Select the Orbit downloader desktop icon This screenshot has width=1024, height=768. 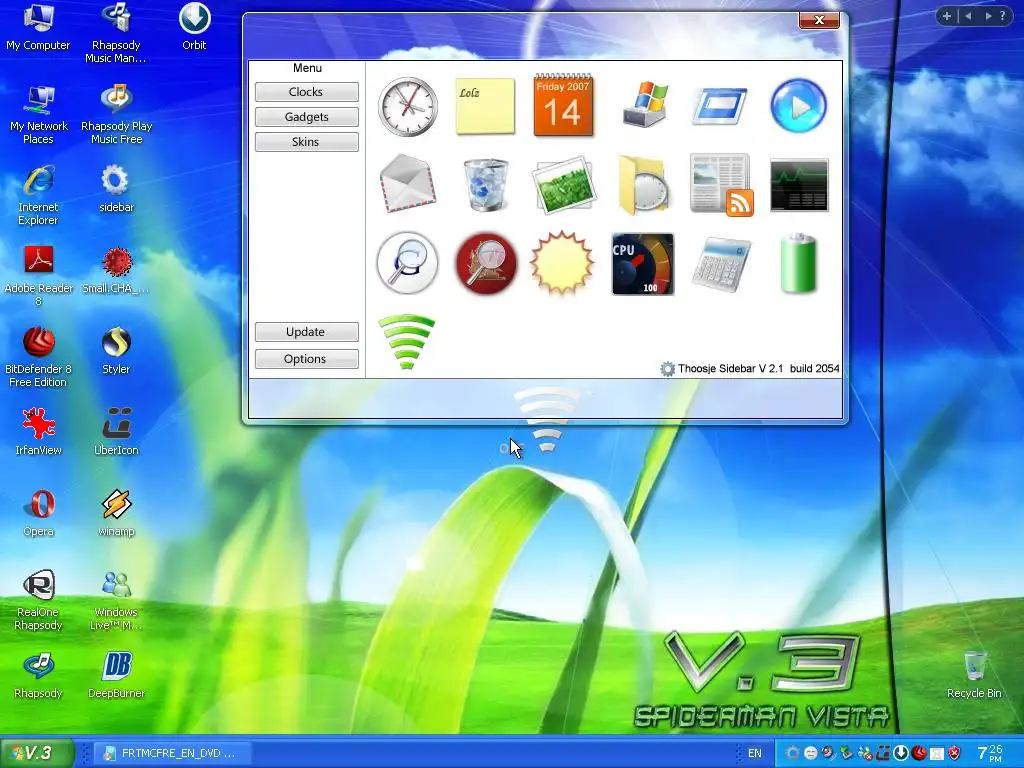pyautogui.click(x=194, y=26)
